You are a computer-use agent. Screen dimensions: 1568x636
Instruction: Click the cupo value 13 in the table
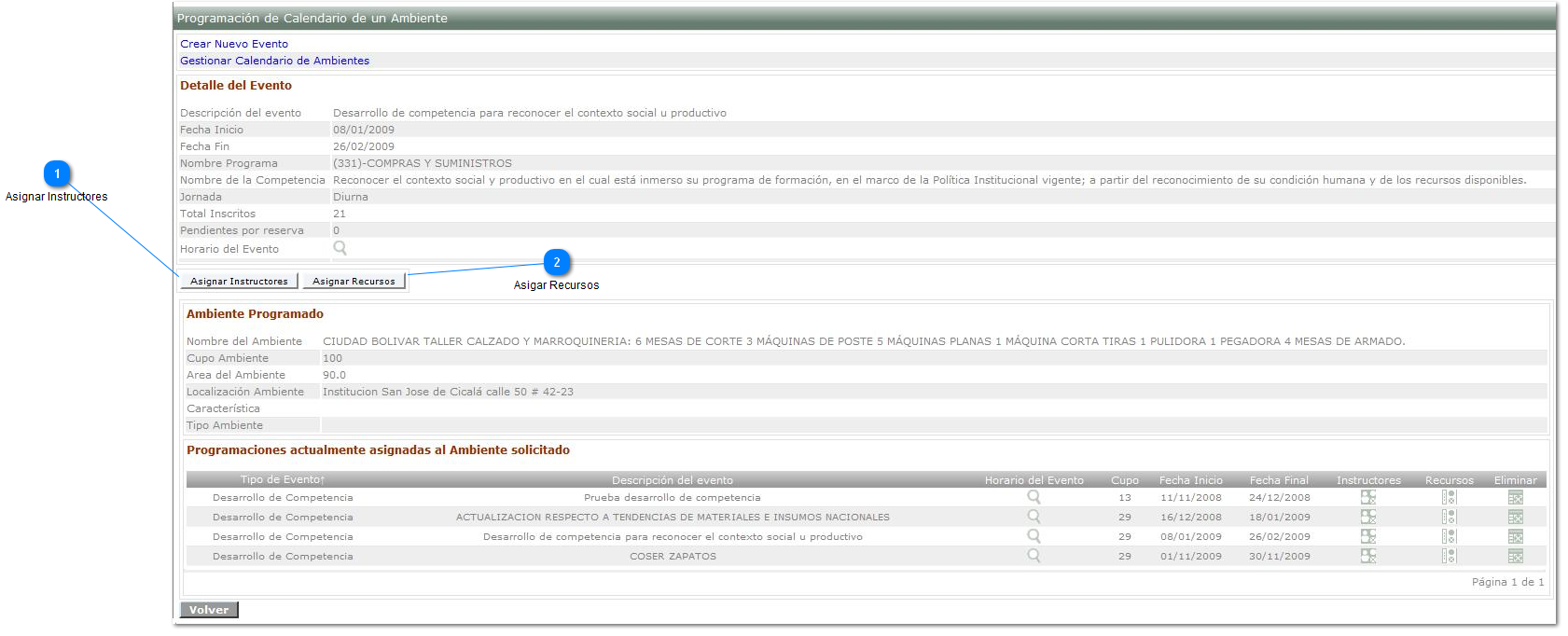click(x=1125, y=498)
